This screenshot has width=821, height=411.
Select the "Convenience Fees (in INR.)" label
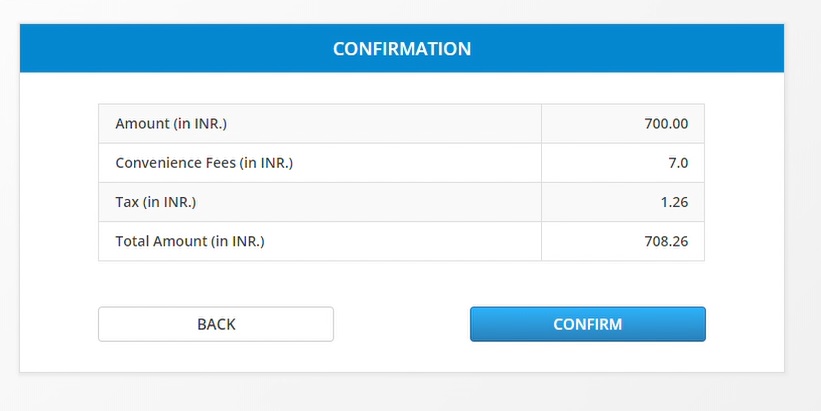pyautogui.click(x=205, y=163)
